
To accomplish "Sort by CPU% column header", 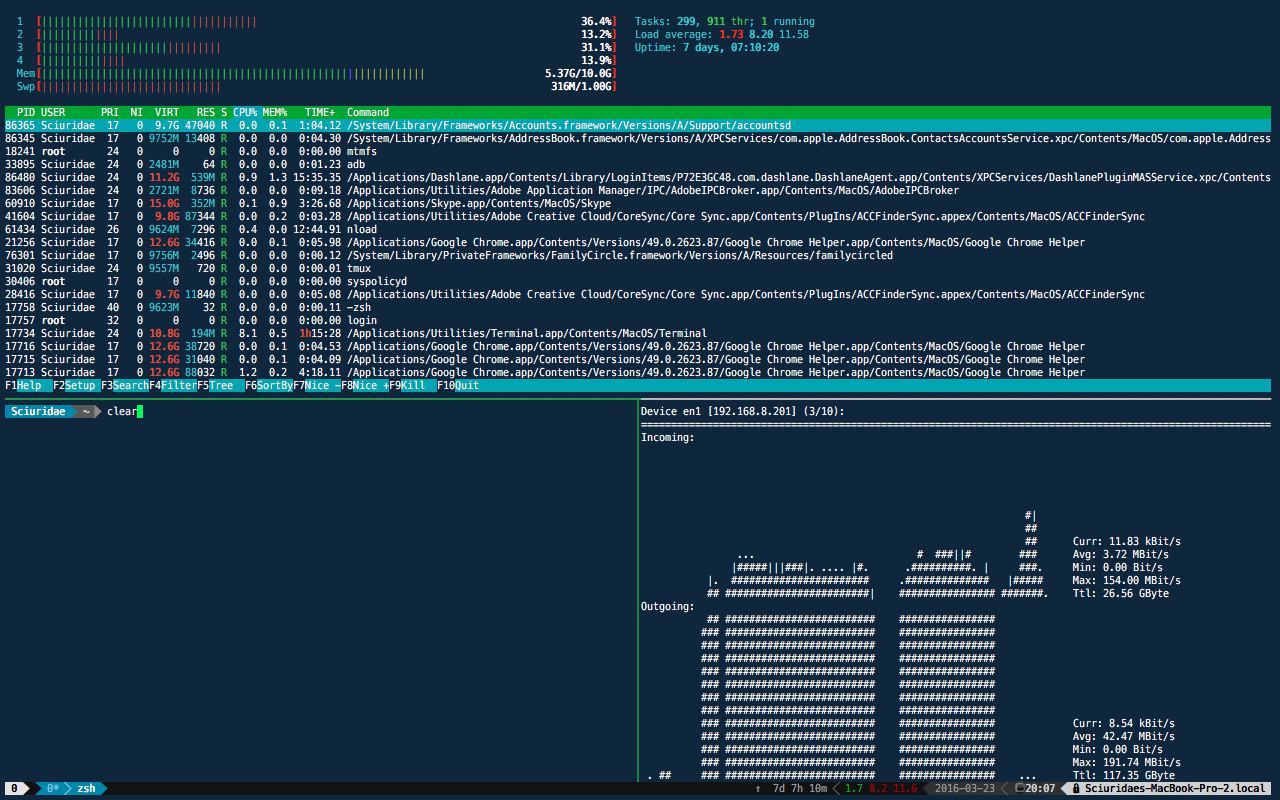I will pos(245,112).
